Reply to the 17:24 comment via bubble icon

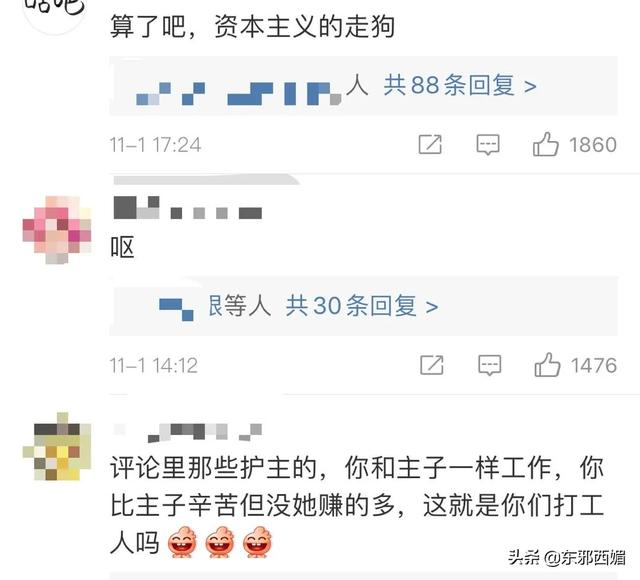pos(488,144)
